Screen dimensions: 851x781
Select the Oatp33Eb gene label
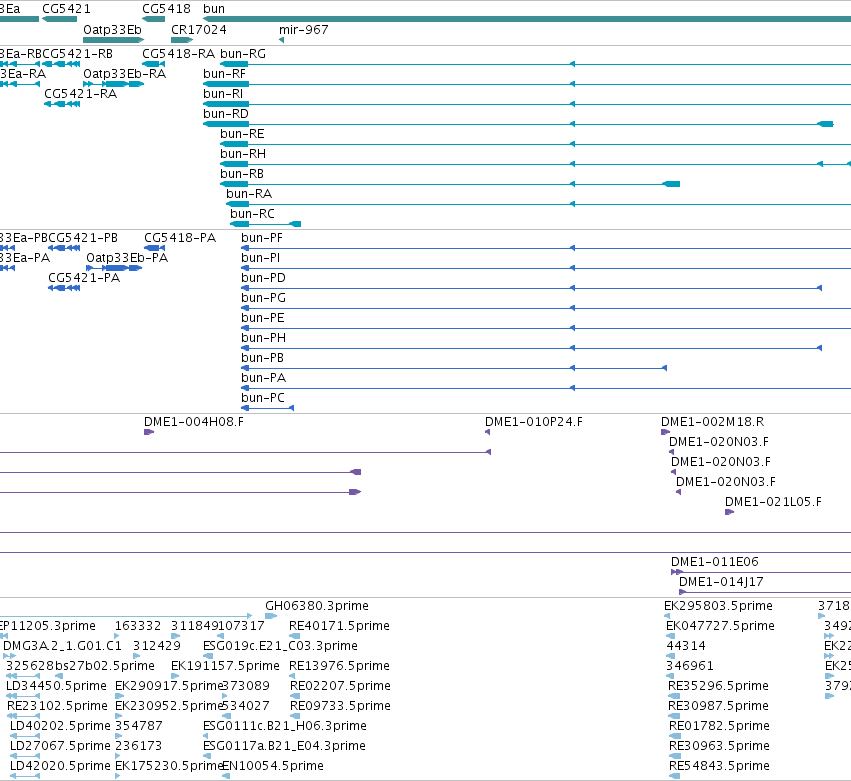click(112, 30)
